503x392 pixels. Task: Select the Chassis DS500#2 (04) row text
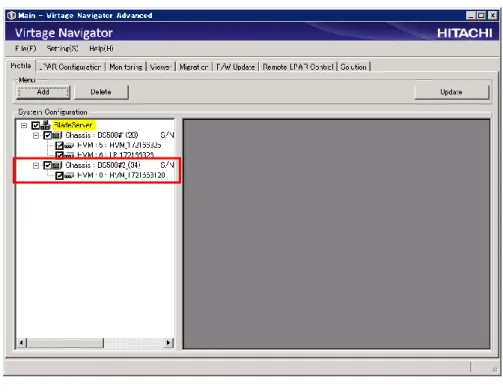coord(103,165)
